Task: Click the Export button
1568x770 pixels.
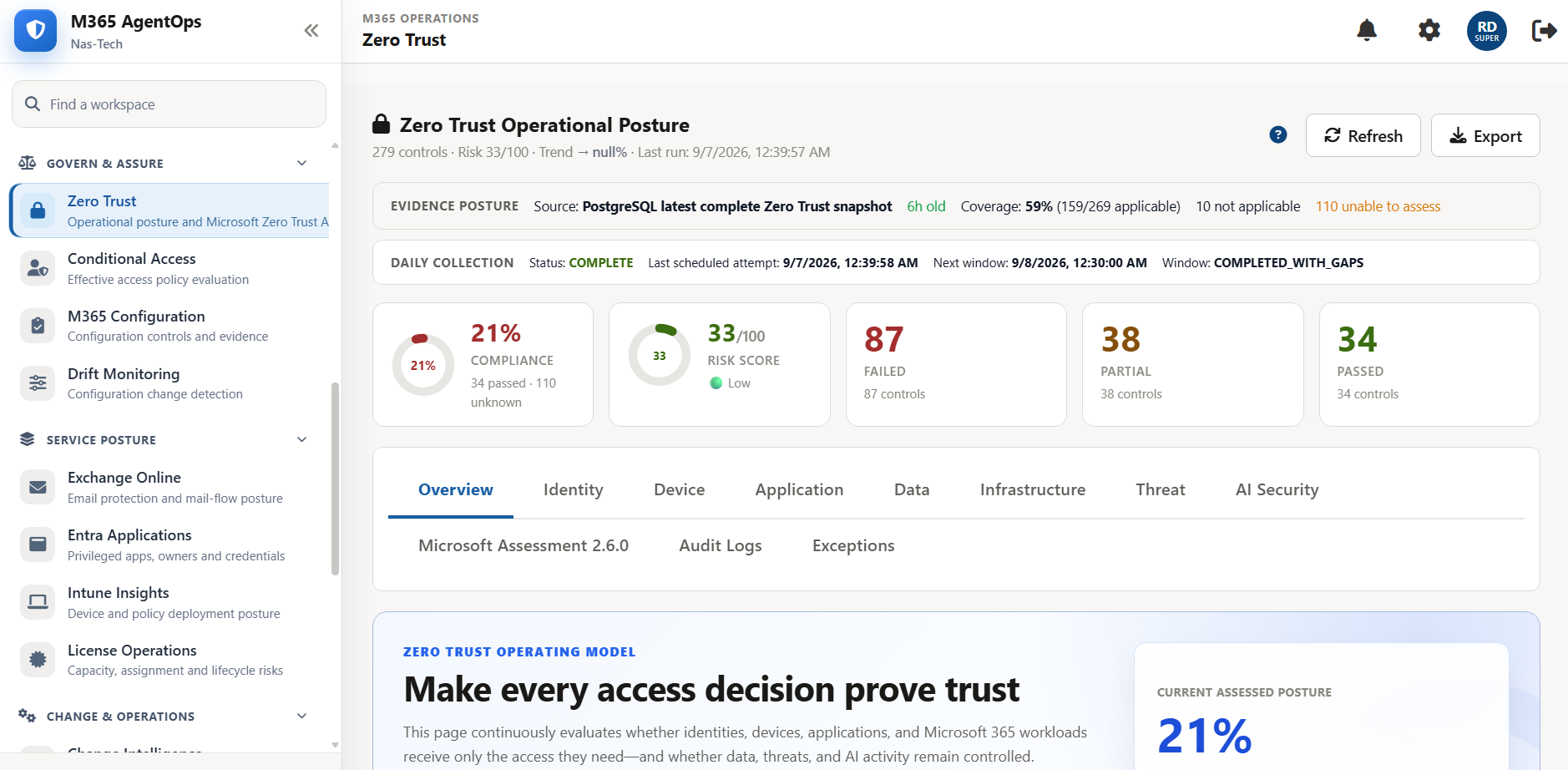Action: [x=1485, y=135]
